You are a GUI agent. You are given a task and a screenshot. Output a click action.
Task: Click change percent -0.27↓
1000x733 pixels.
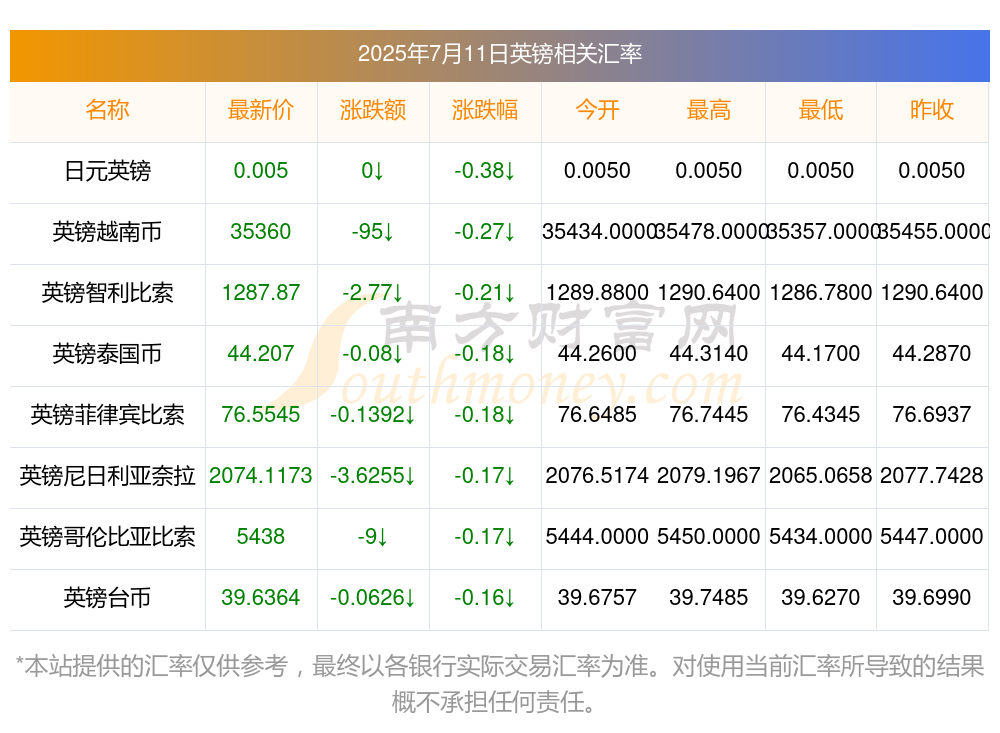485,232
